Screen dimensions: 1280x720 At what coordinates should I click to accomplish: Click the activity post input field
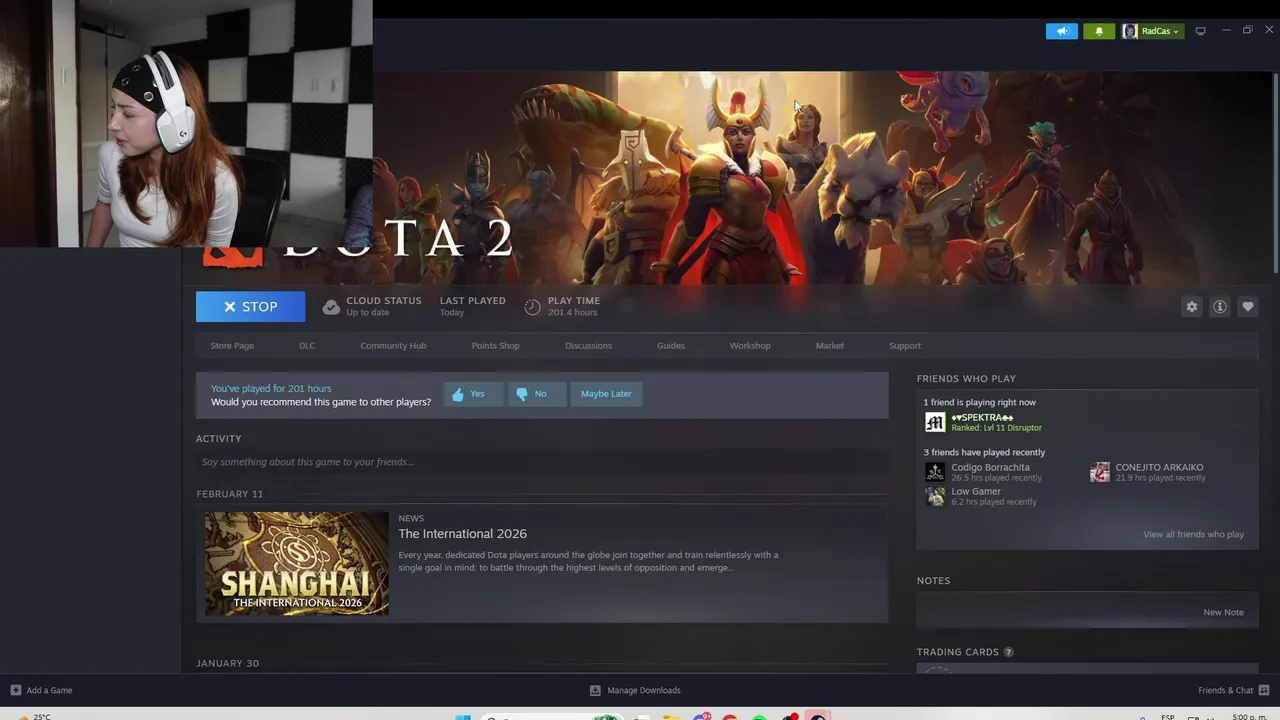[542, 462]
